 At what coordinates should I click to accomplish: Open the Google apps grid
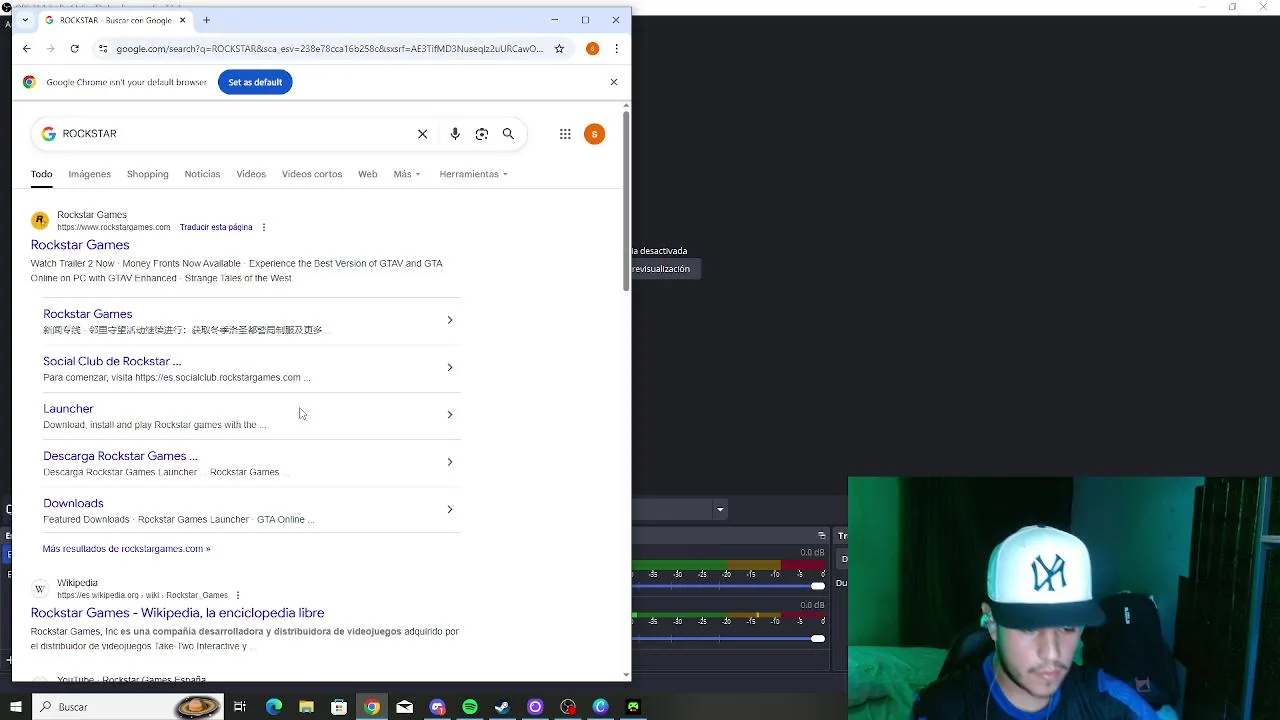tap(565, 134)
